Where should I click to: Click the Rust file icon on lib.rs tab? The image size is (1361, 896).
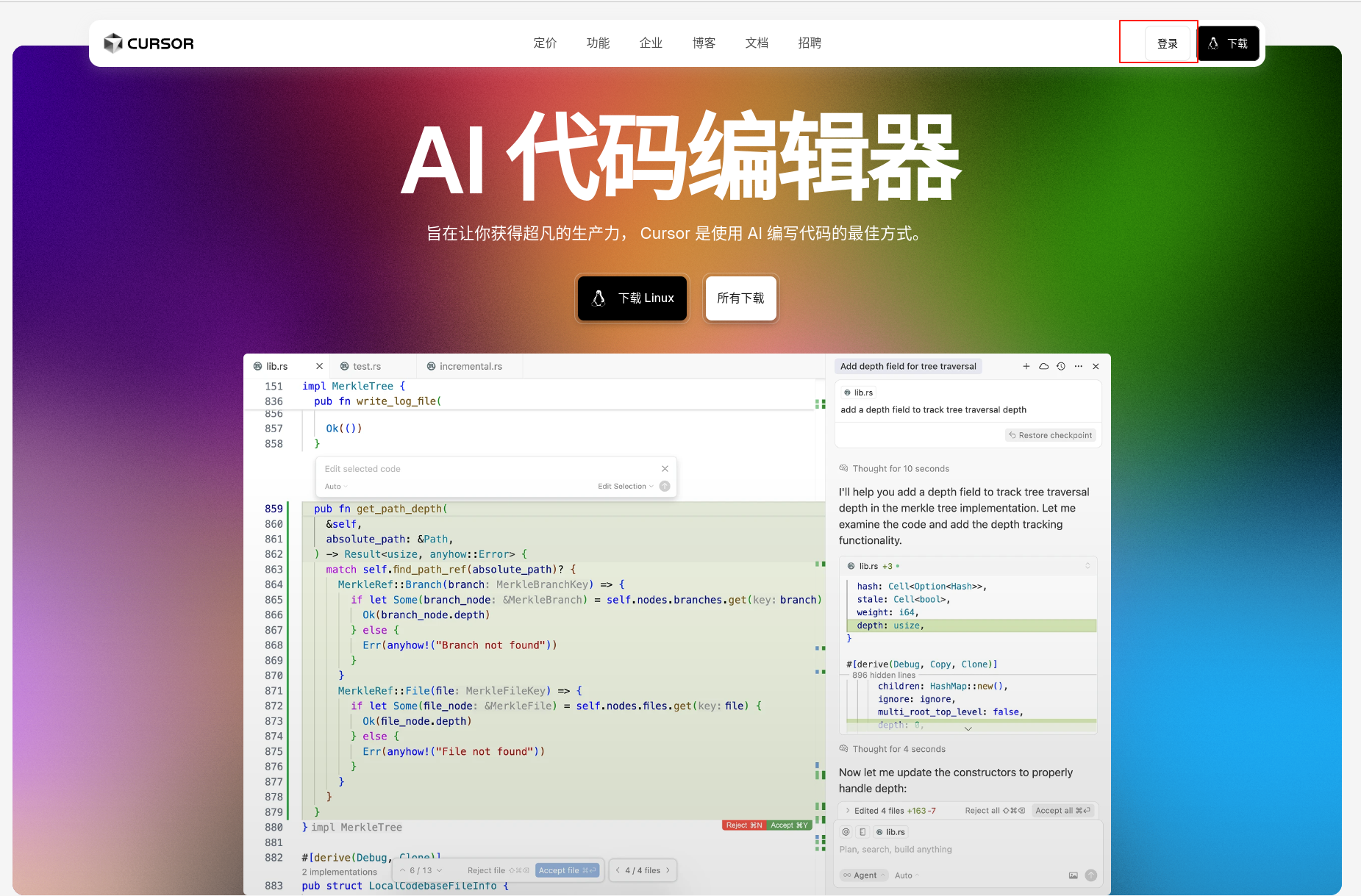click(x=257, y=366)
